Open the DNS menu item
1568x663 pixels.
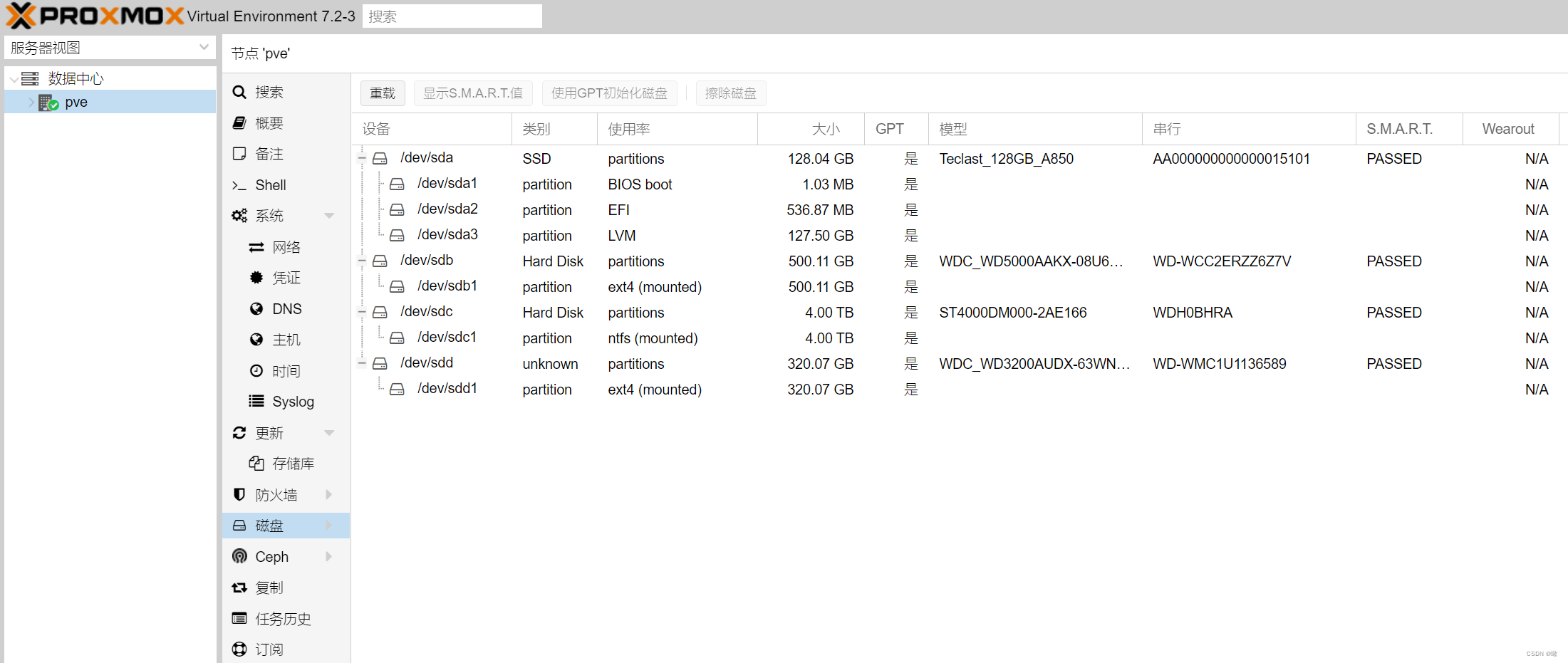pos(286,309)
